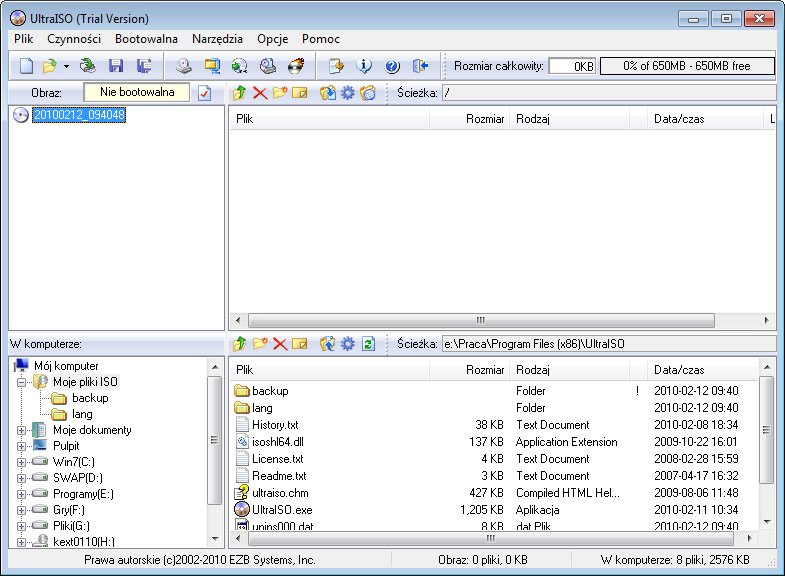Click the Rozmiar column header in lower list
Screen dimensions: 785x576
coord(484,370)
